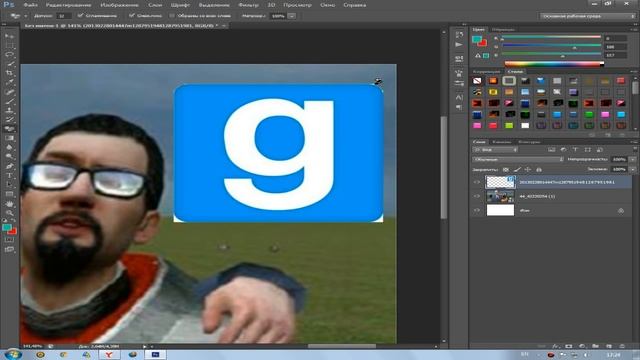Apply the white style swatch
The image size is (640, 360).
click(525, 126)
